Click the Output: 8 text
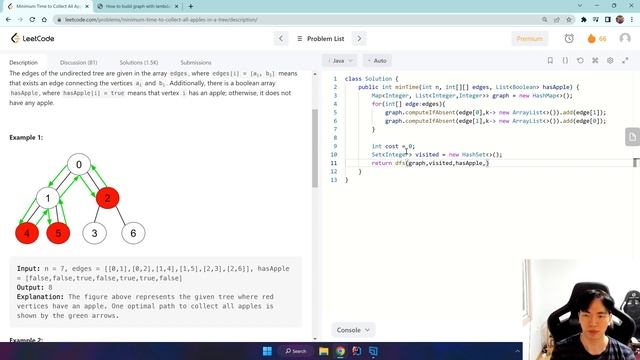The image size is (640, 360). 35,287
